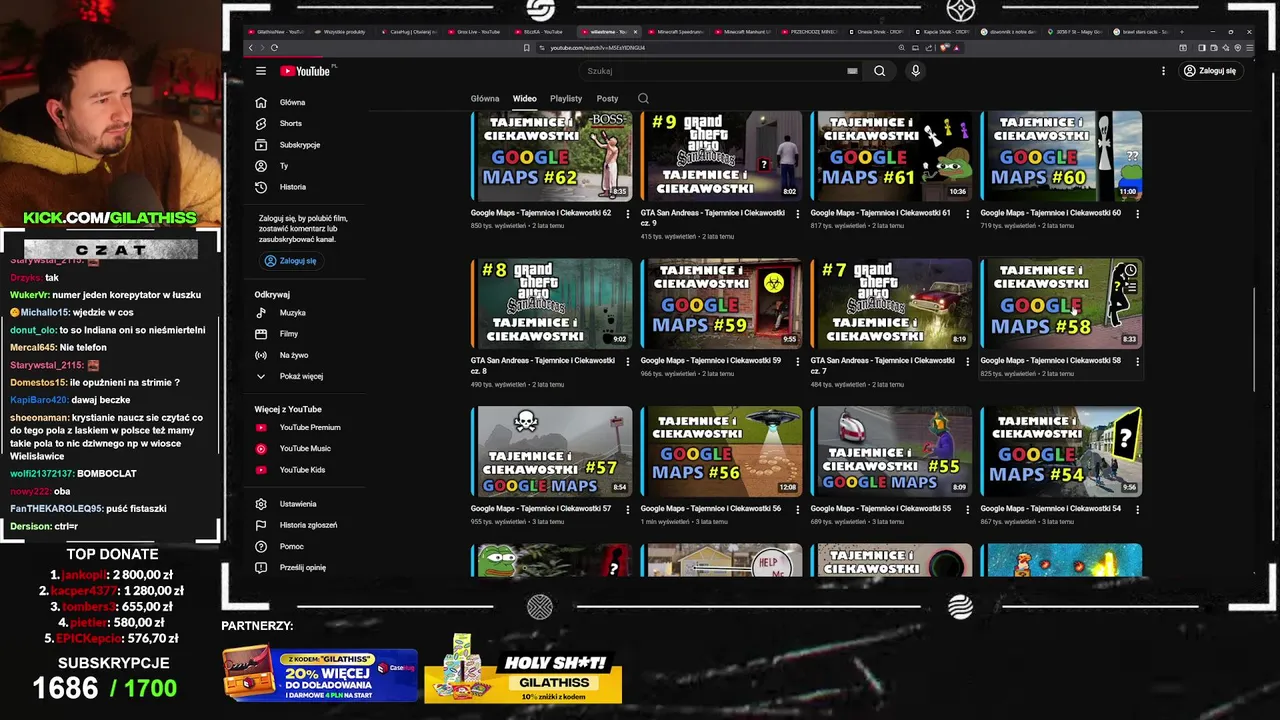
Task: Switch to the CaseHug browser tab
Action: [x=409, y=32]
